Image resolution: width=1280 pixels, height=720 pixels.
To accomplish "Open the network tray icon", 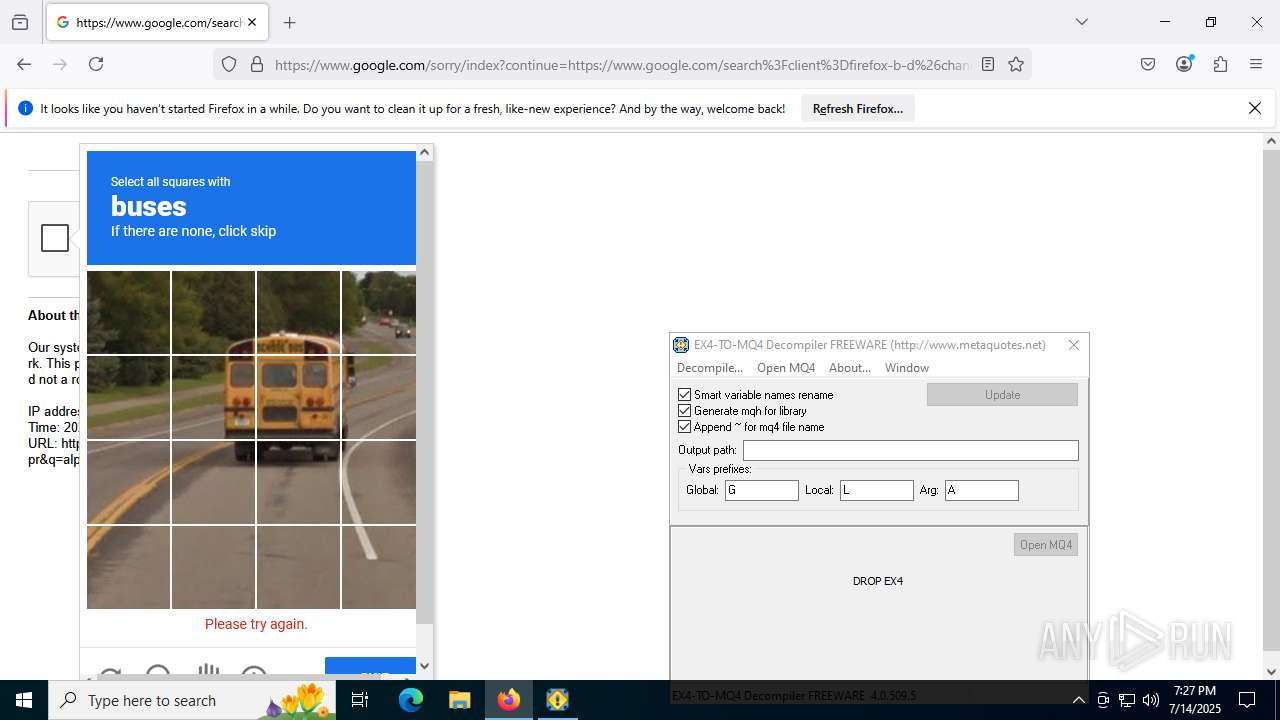I will (1127, 700).
